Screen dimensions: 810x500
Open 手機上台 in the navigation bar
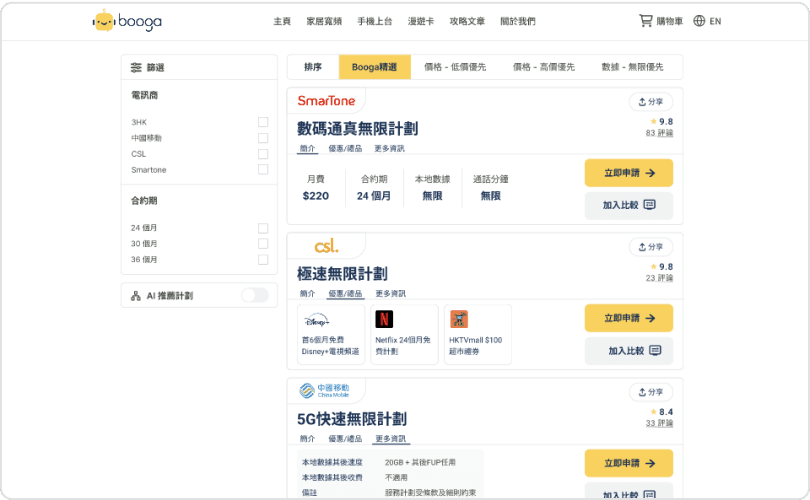(x=375, y=21)
